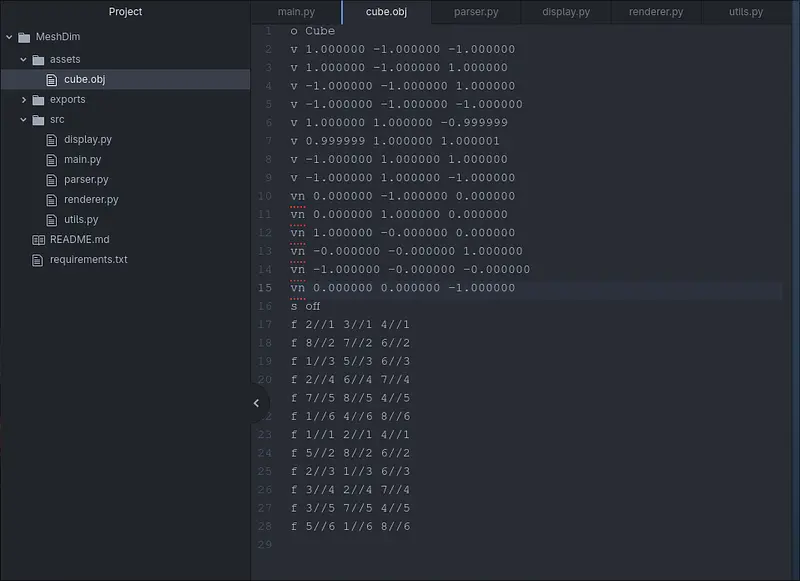Expand the exports folder chevron
Screen dimensions: 800x581
(x=23, y=99)
